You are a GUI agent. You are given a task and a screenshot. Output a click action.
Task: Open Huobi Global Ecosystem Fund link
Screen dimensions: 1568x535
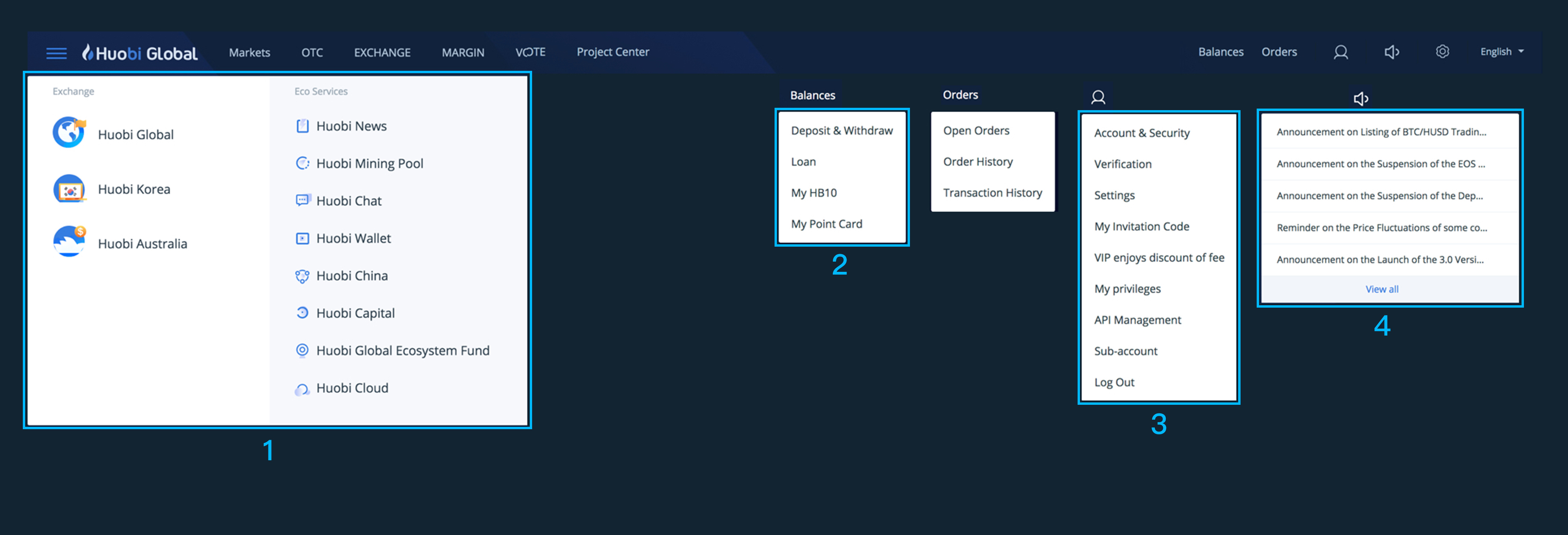tap(403, 351)
